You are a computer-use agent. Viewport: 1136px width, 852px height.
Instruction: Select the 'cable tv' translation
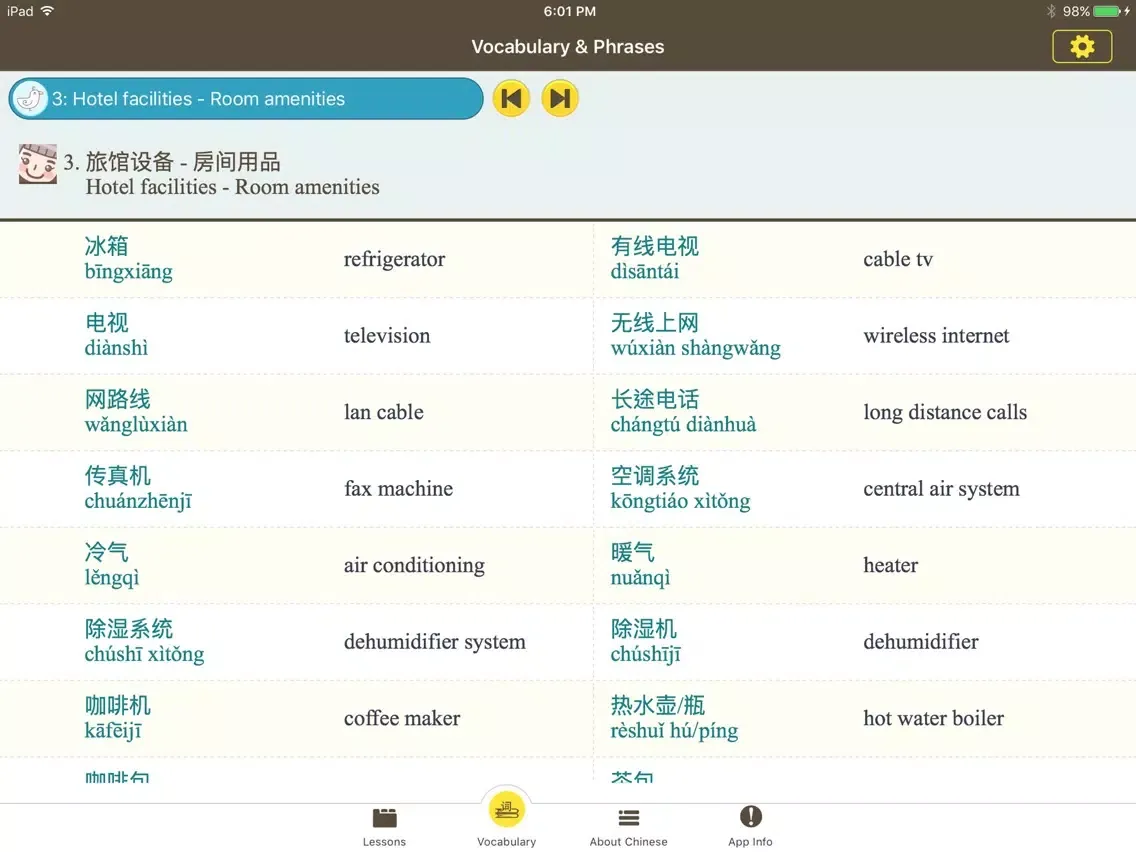[x=898, y=259]
